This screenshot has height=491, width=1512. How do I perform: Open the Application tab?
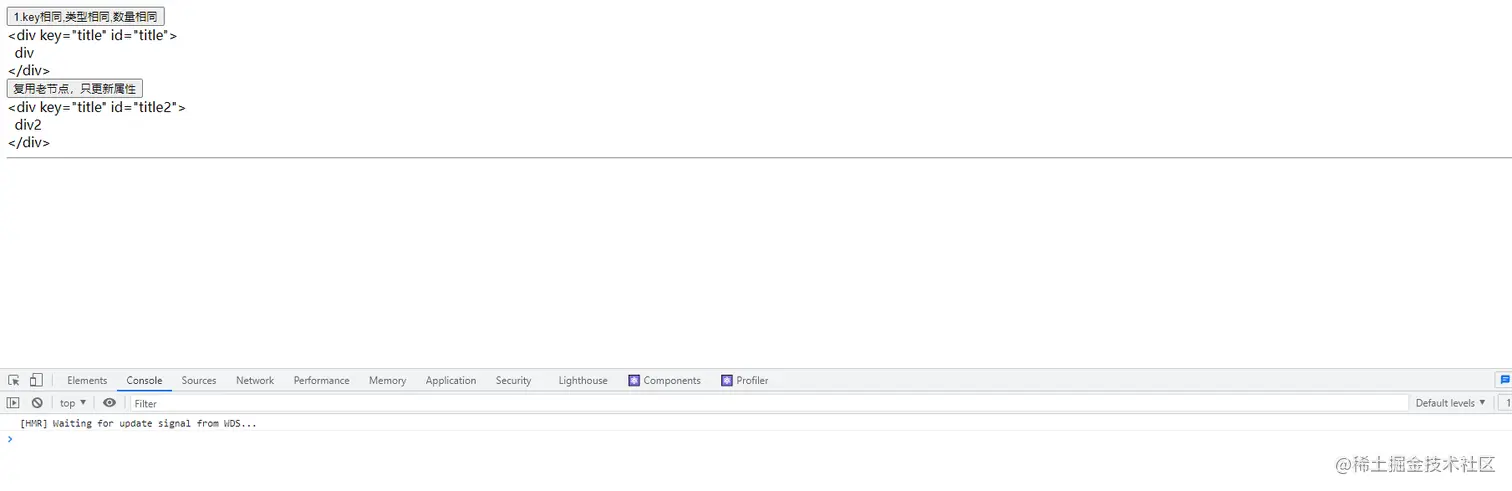pyautogui.click(x=451, y=380)
